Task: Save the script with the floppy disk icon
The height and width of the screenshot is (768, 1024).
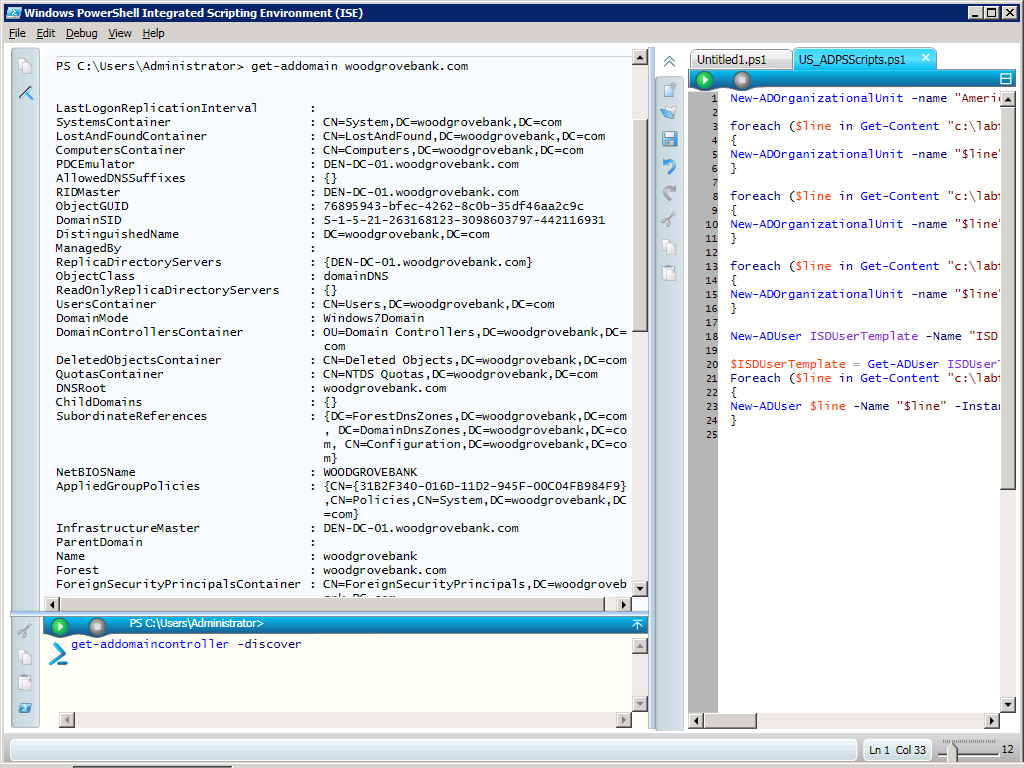Action: pos(669,138)
